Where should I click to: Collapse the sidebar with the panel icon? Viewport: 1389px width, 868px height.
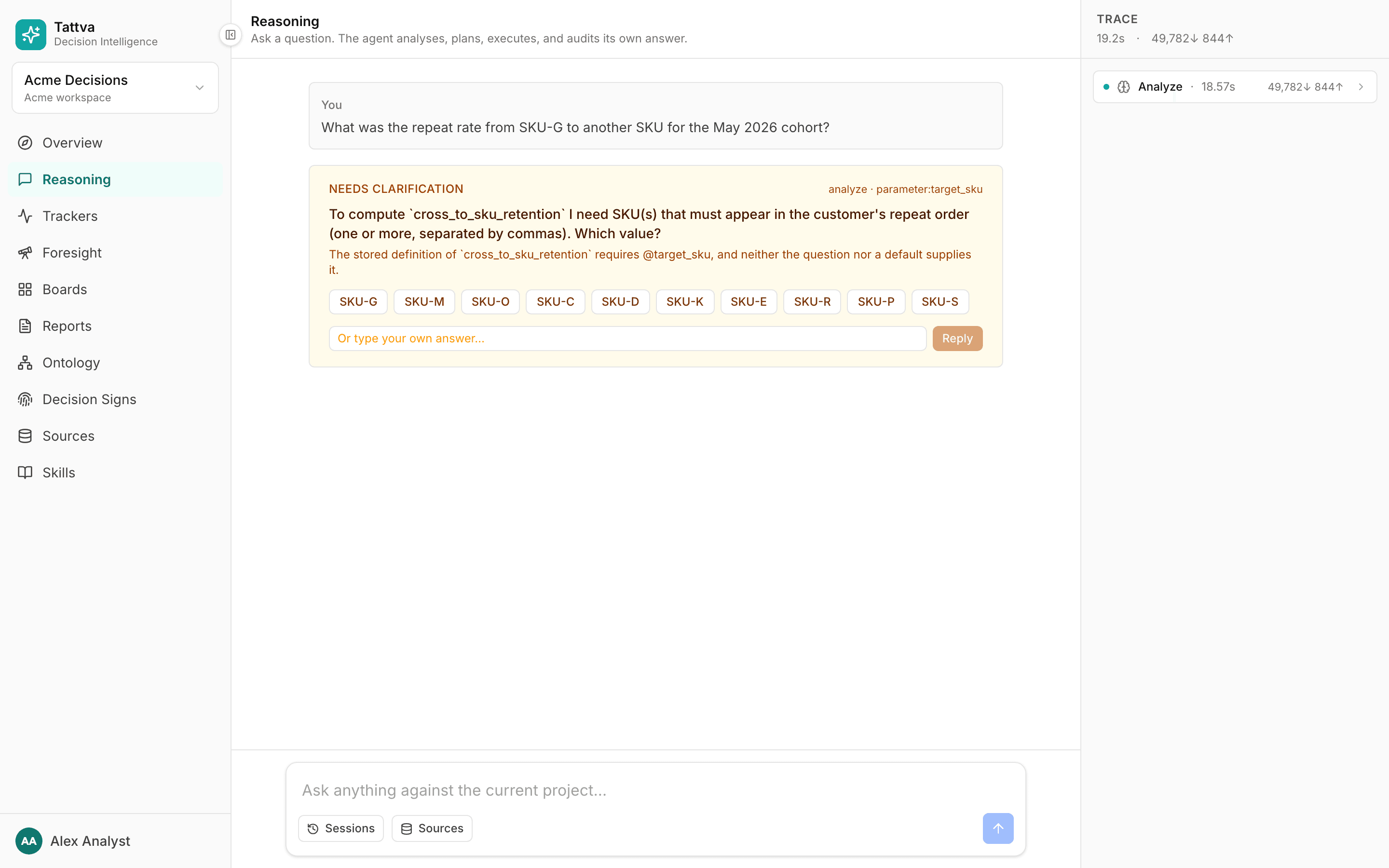click(x=230, y=35)
